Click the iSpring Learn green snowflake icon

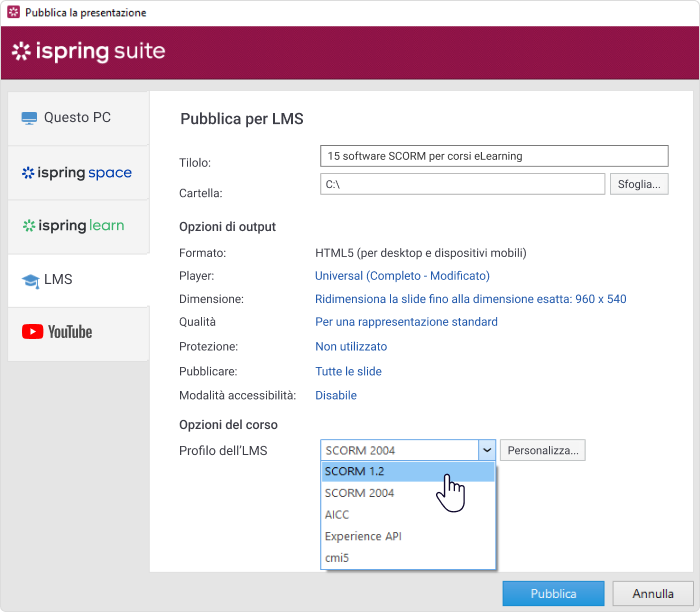[29, 225]
